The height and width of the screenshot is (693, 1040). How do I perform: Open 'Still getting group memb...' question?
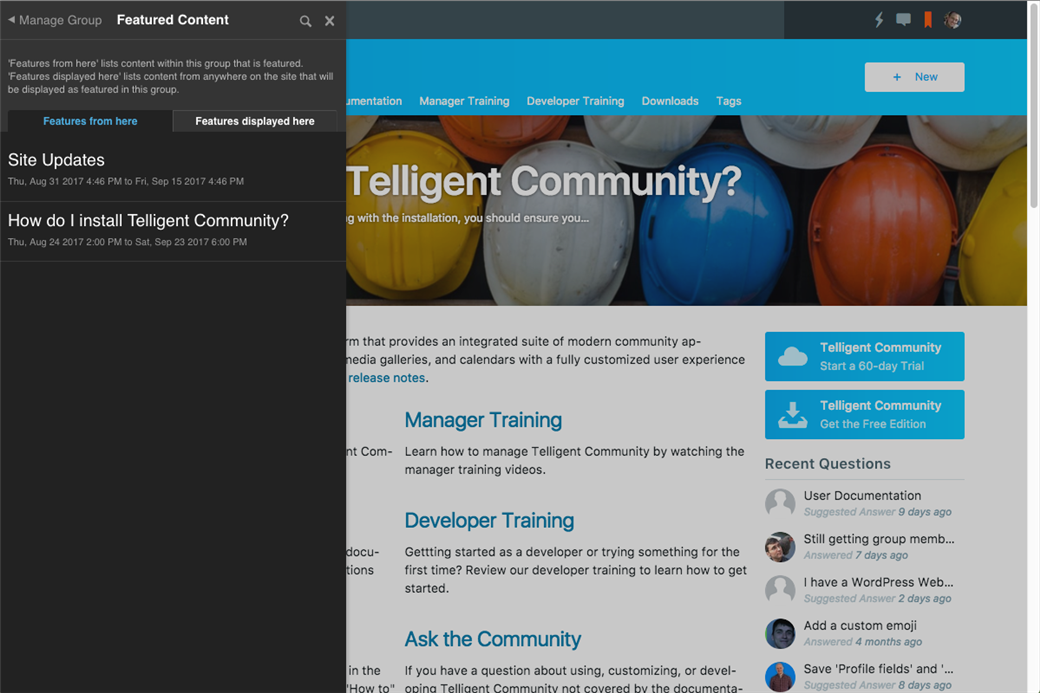879,538
